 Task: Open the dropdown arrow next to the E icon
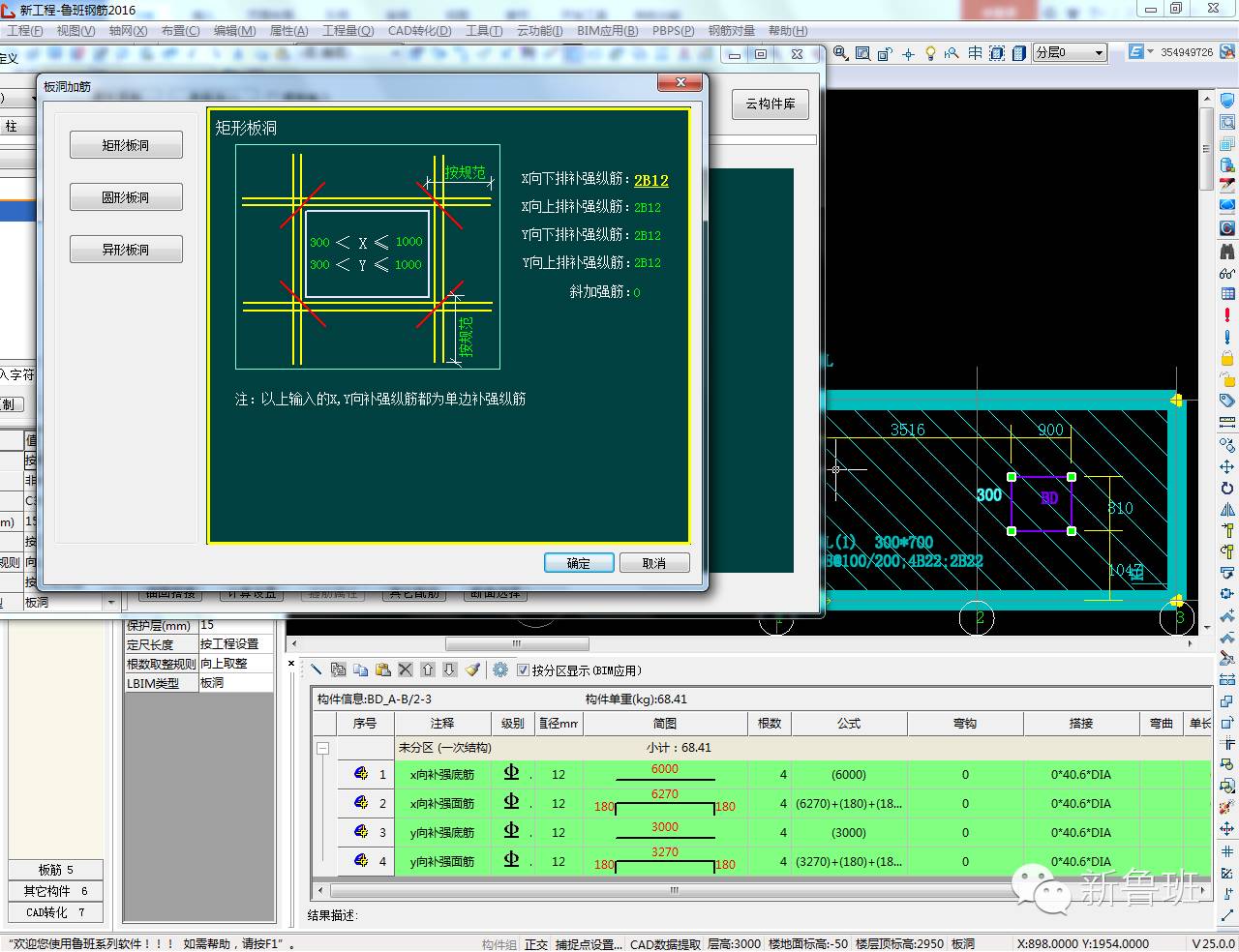1150,52
